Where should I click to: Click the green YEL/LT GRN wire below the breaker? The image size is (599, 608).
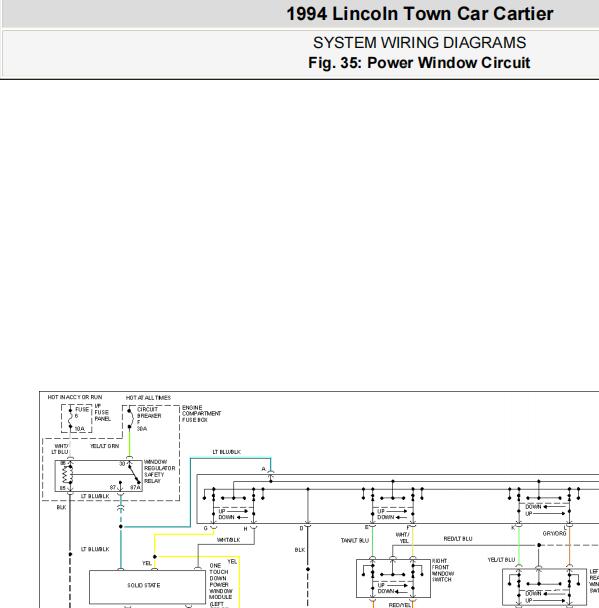129,442
